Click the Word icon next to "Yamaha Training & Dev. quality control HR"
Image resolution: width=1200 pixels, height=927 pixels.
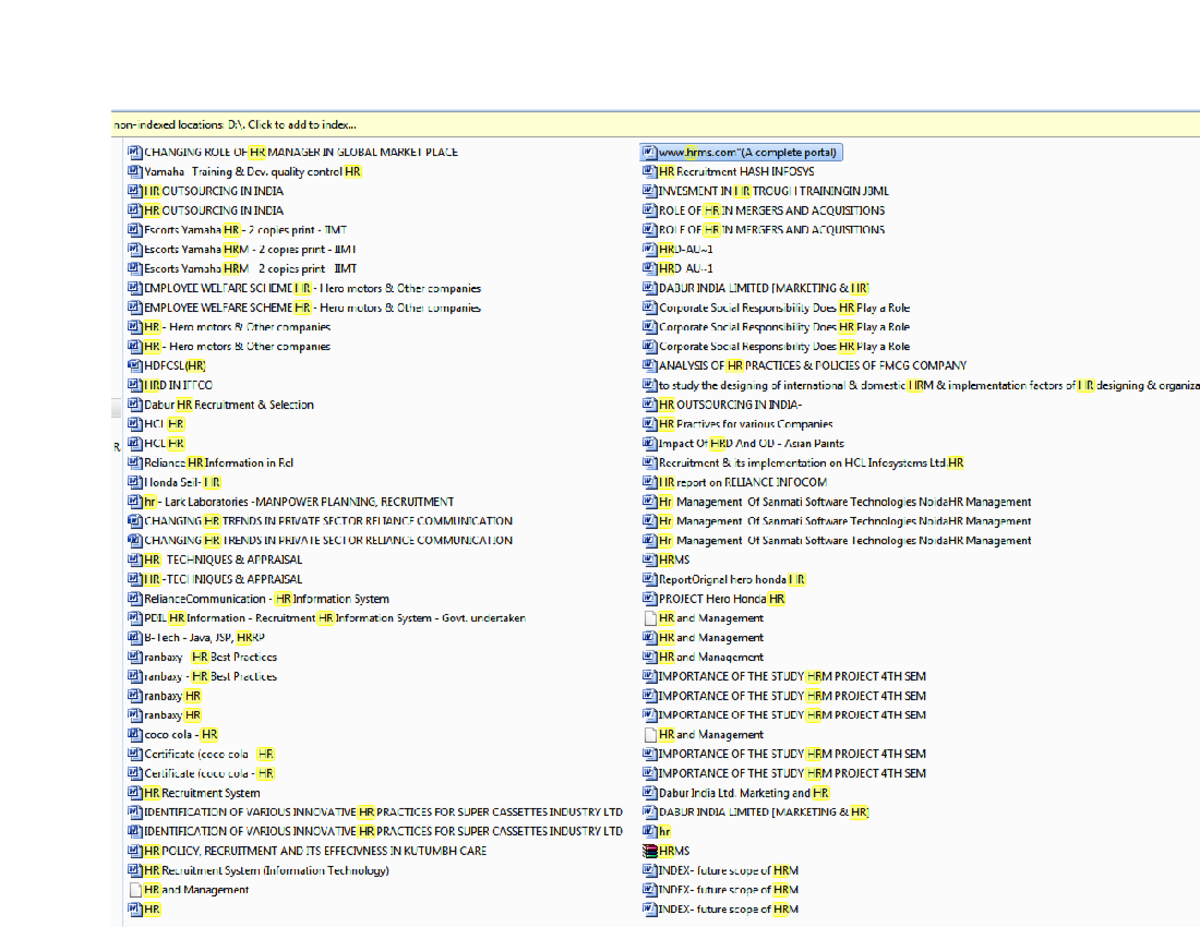point(133,171)
